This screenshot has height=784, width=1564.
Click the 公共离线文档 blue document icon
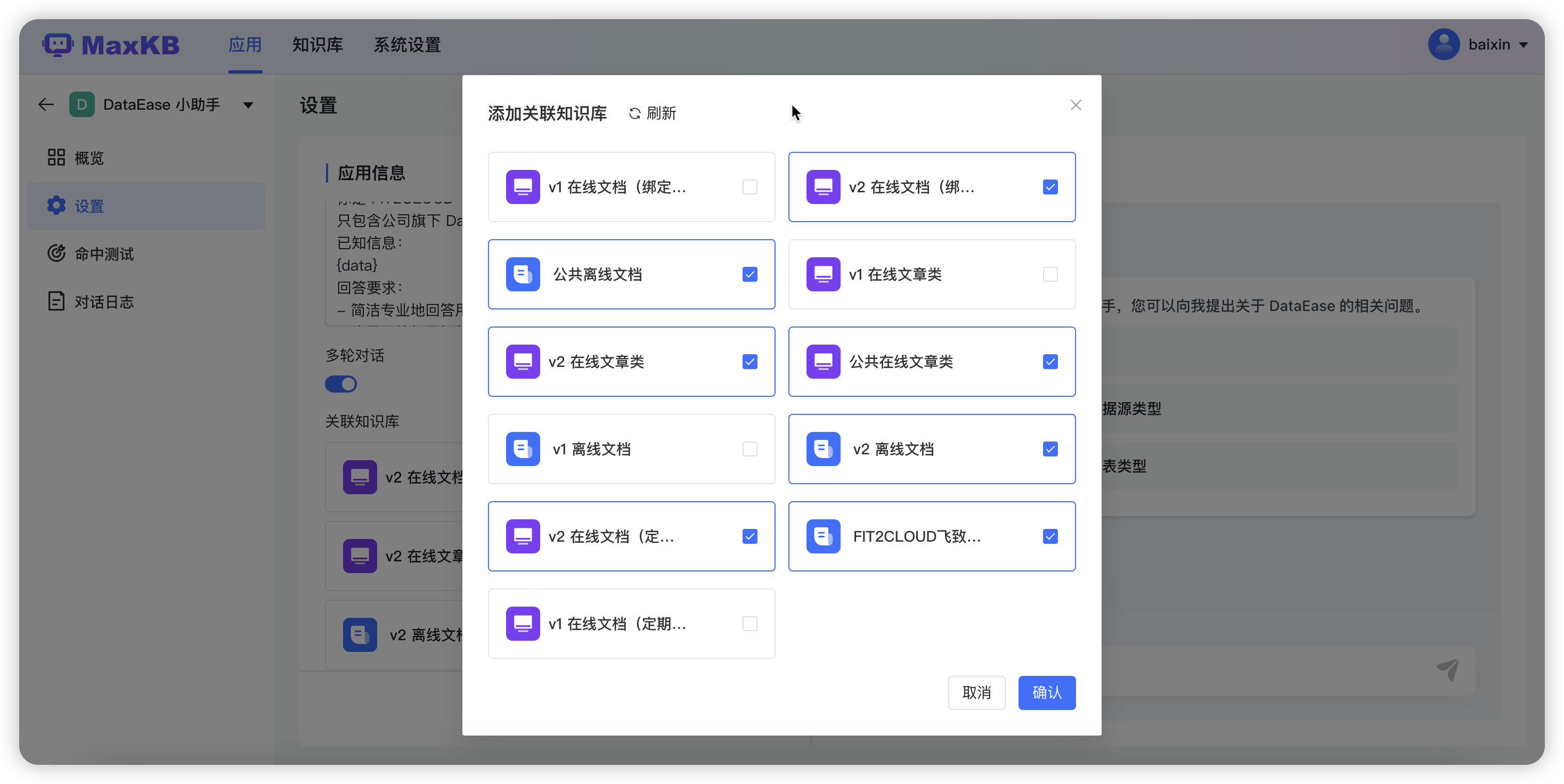click(x=523, y=274)
